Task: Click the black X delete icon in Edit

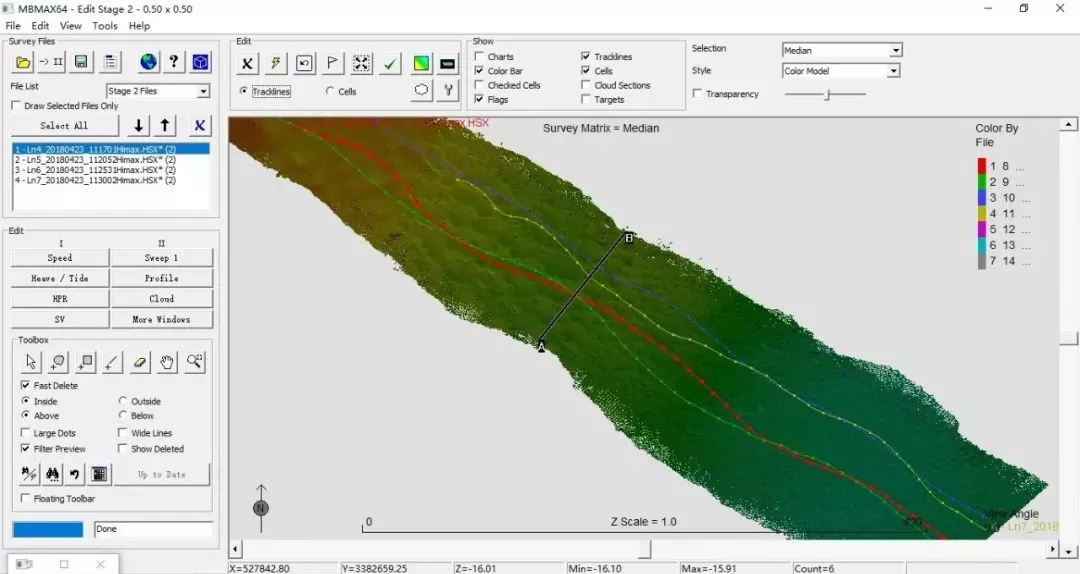Action: [x=247, y=64]
